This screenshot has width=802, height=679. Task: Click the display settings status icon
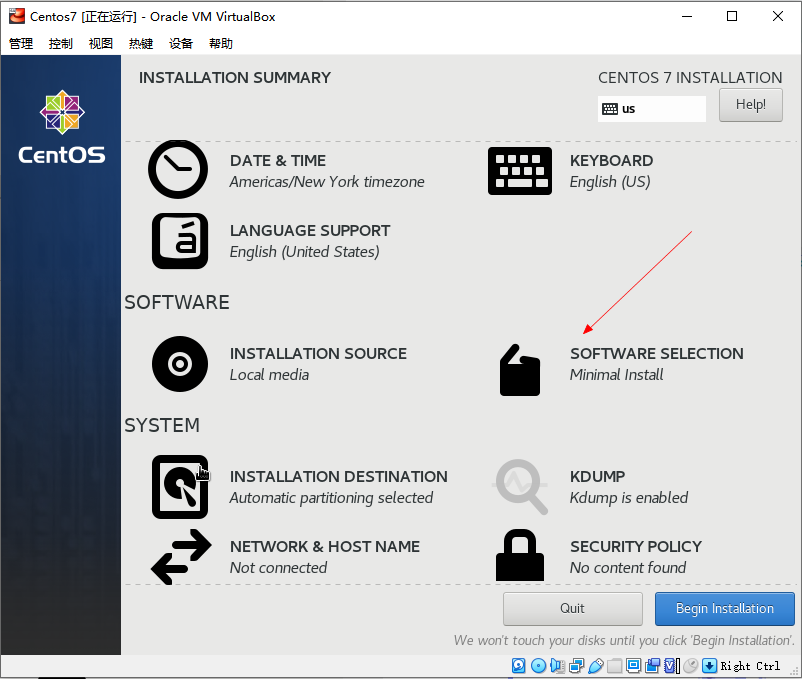pyautogui.click(x=633, y=666)
